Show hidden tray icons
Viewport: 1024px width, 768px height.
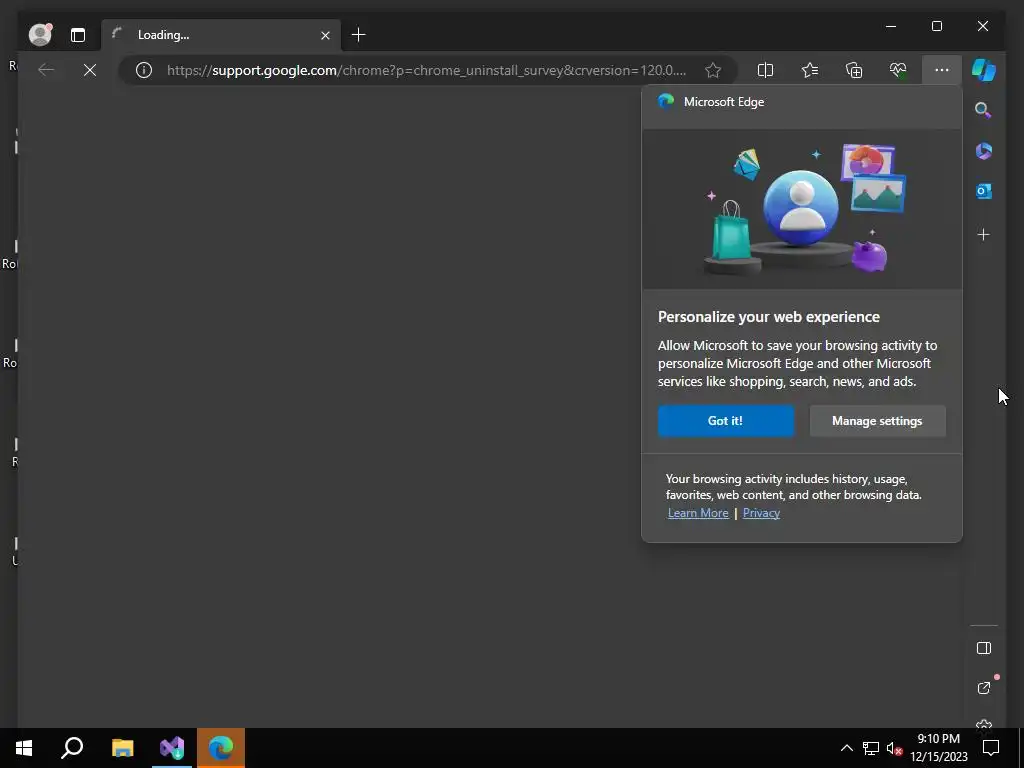click(846, 748)
